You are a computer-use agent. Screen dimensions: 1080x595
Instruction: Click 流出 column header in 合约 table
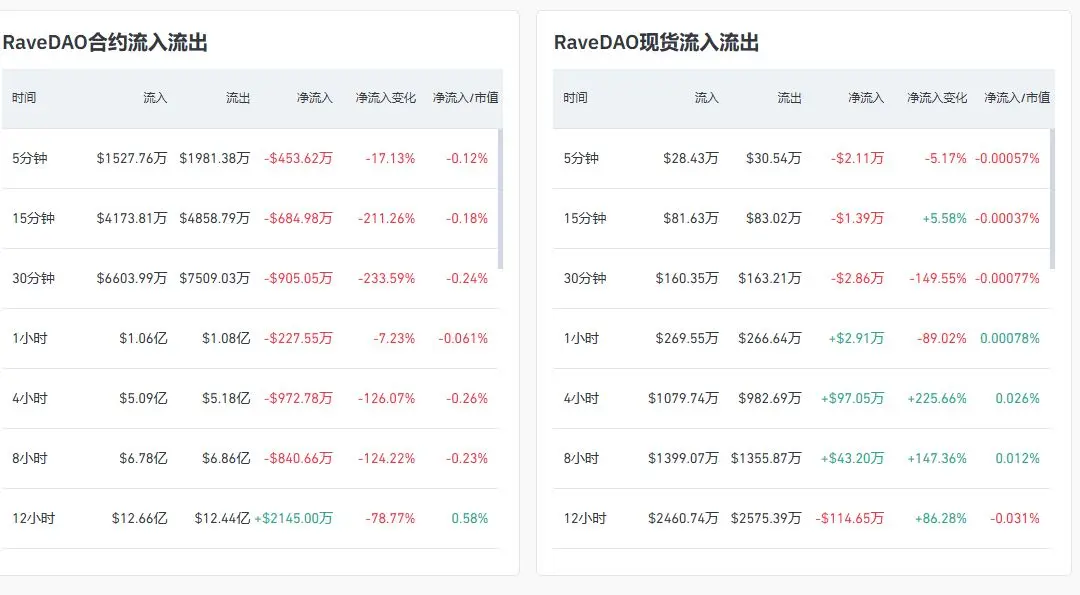(x=238, y=98)
